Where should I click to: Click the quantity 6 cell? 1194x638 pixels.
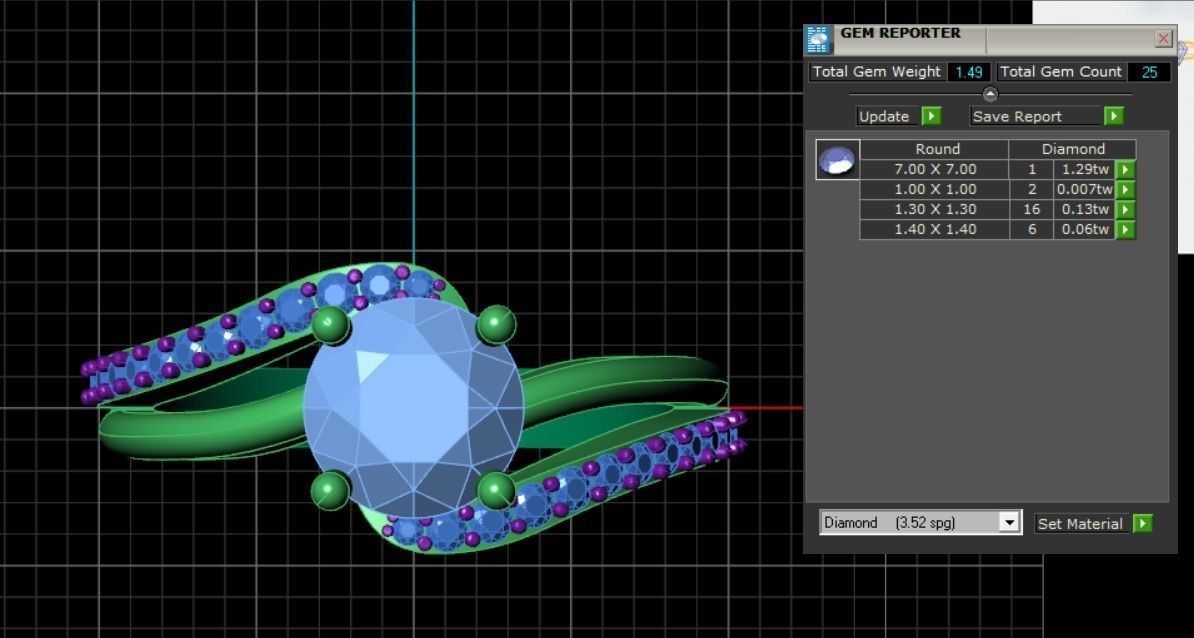tap(1032, 229)
